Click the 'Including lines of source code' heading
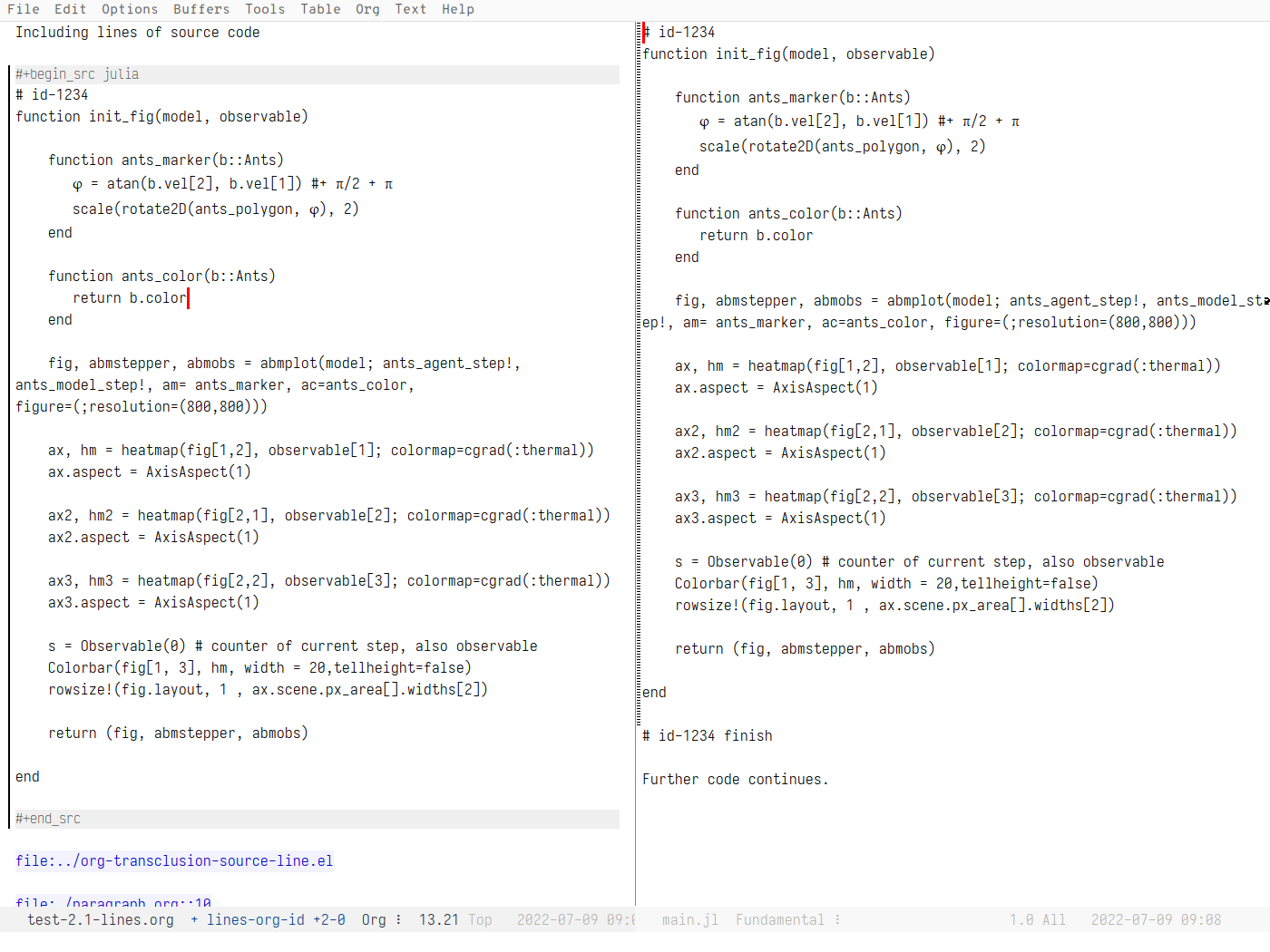 click(138, 33)
